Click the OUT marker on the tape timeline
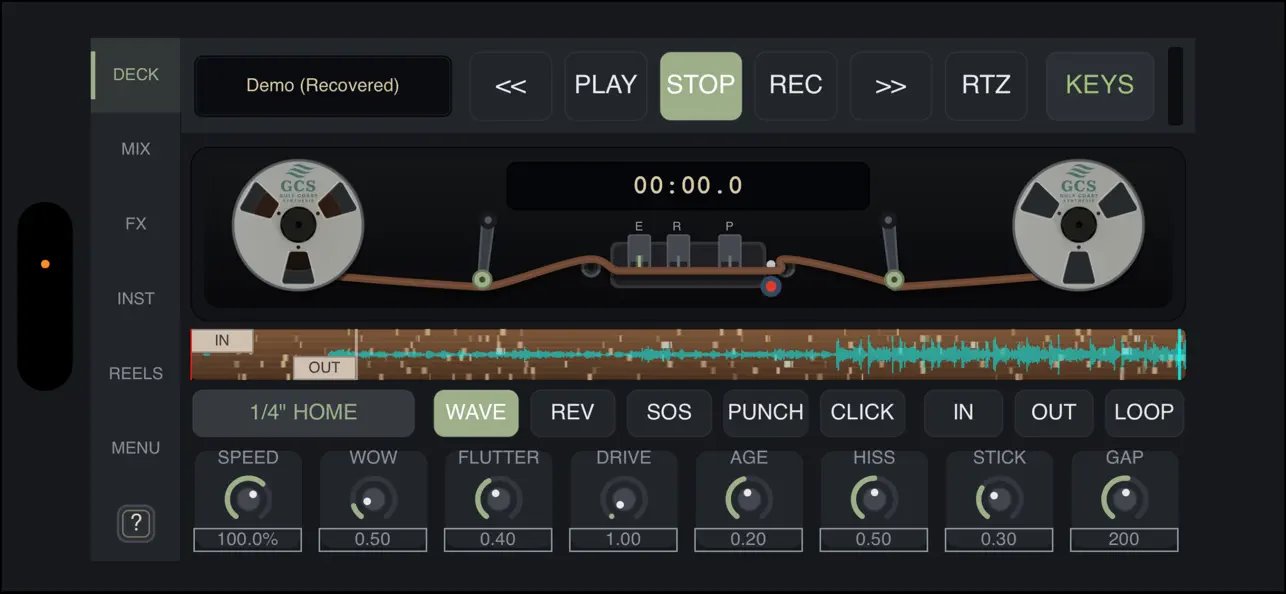The height and width of the screenshot is (594, 1286). [x=324, y=368]
